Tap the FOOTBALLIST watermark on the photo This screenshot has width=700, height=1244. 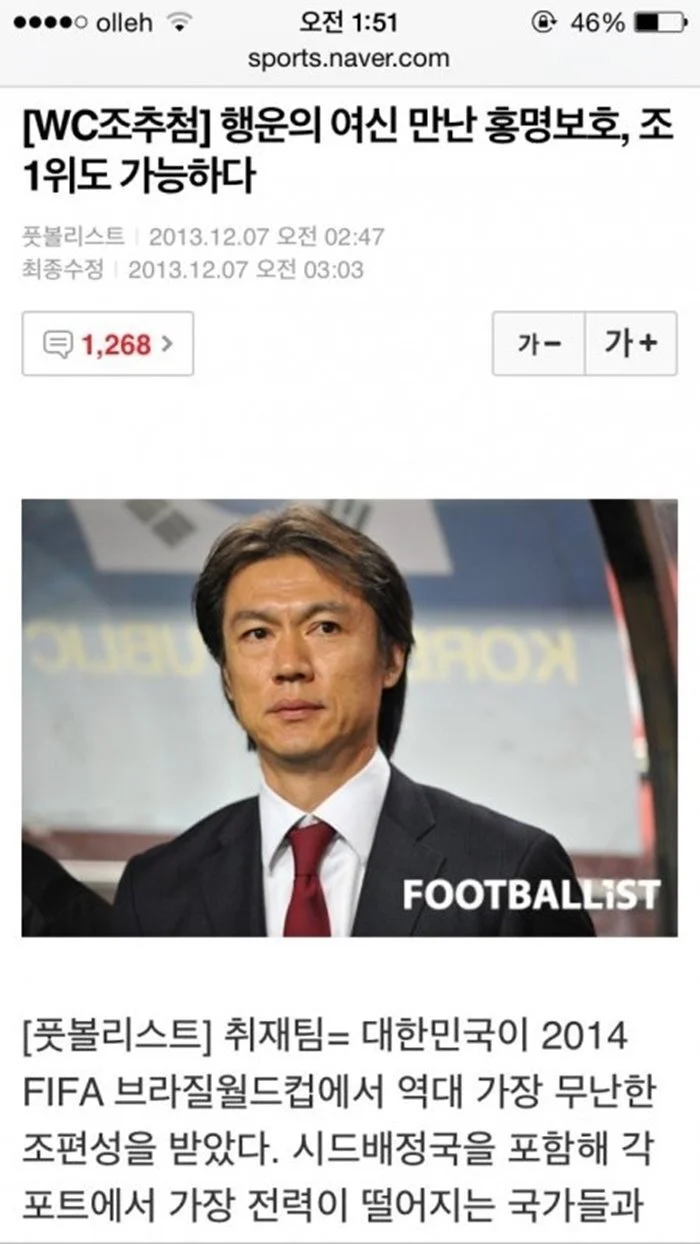(x=531, y=894)
